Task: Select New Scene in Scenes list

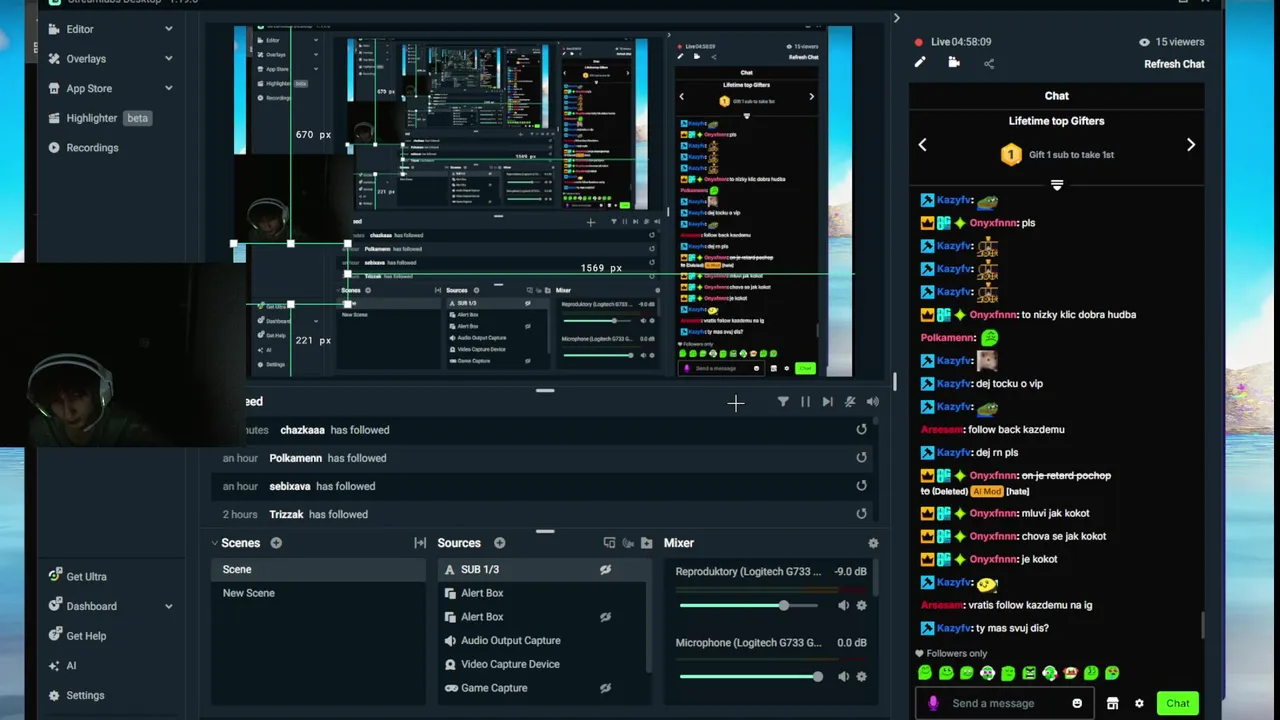Action: [318, 593]
